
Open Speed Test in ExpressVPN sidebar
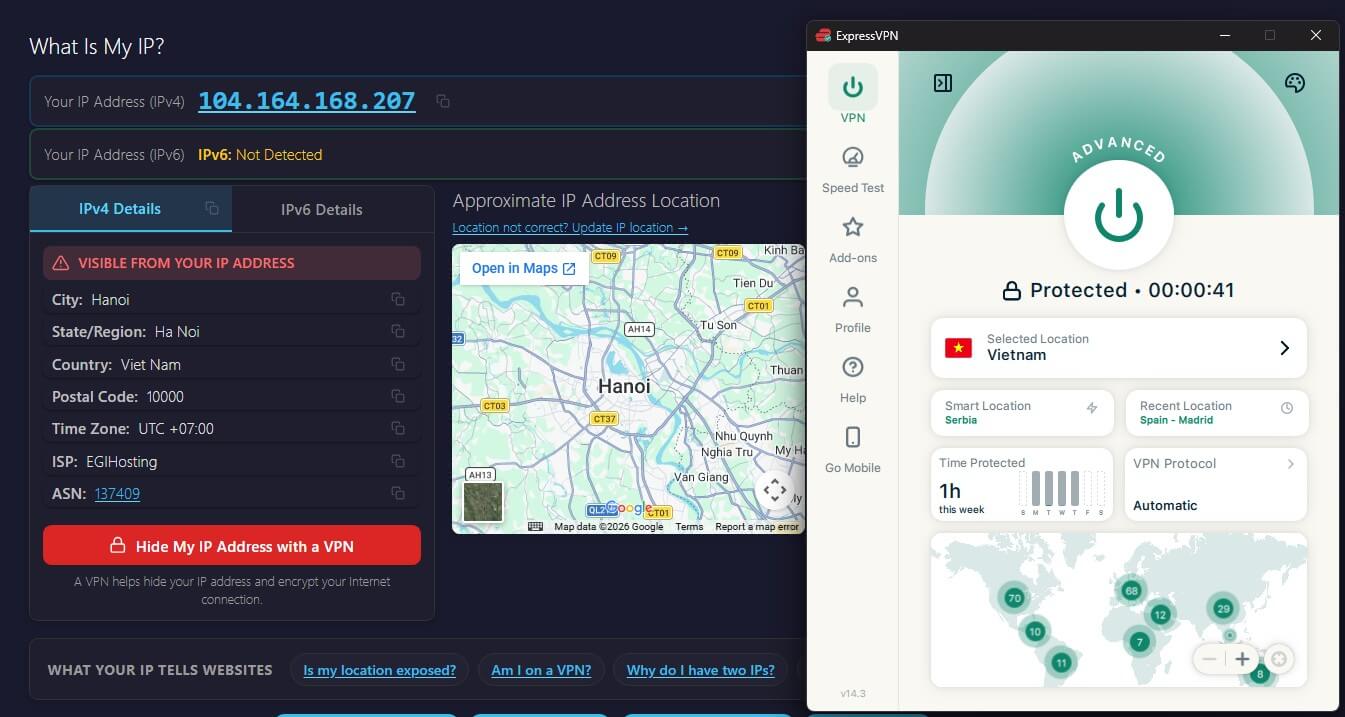853,170
